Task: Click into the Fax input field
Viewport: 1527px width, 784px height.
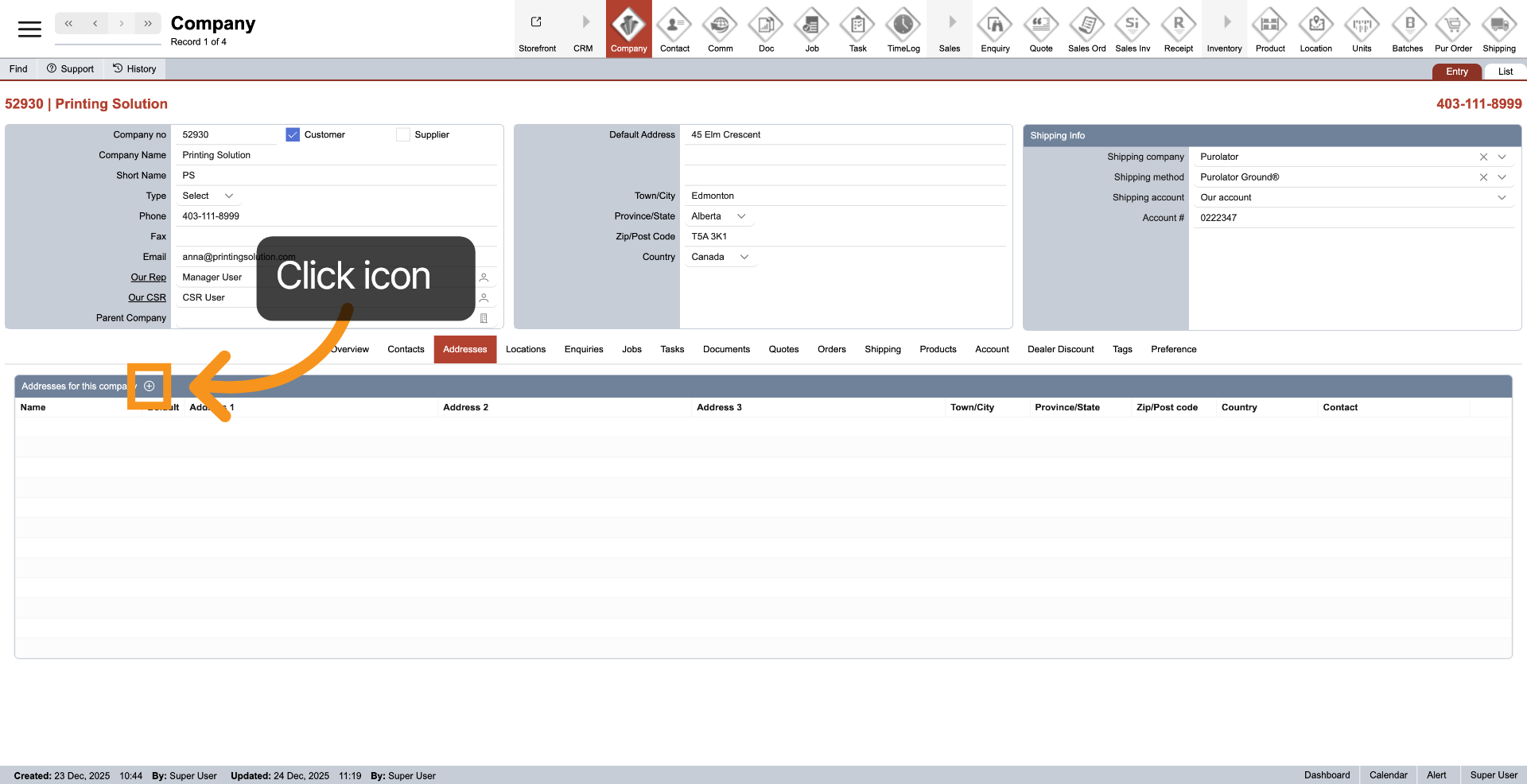Action: pos(334,237)
